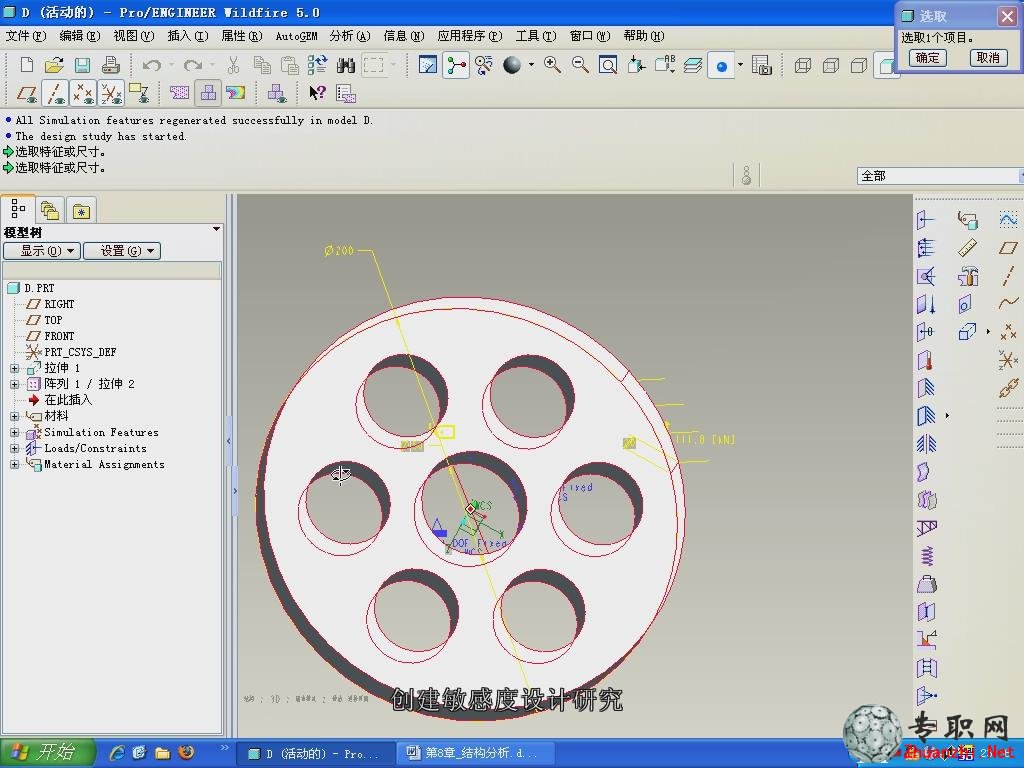Screen dimensions: 1024x768
Task: Toggle Shading display style
Action: [886, 65]
